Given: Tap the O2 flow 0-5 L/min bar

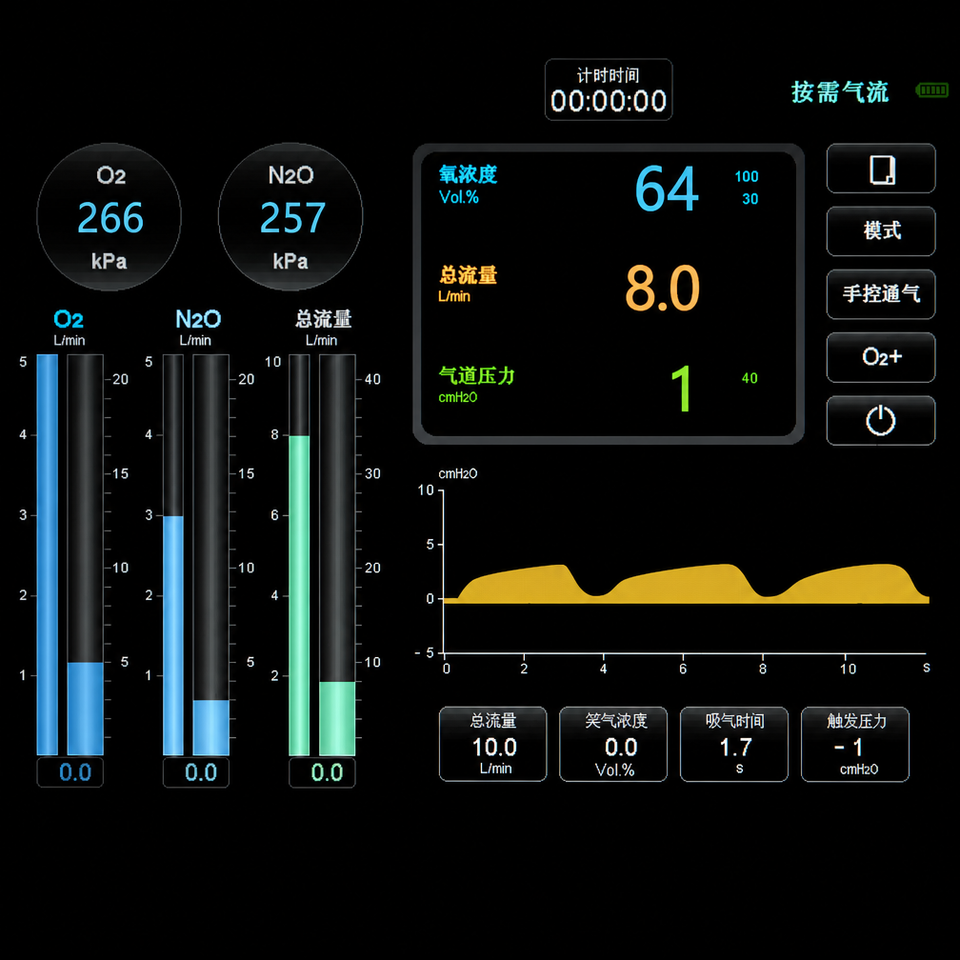Looking at the screenshot, I should pos(47,555).
